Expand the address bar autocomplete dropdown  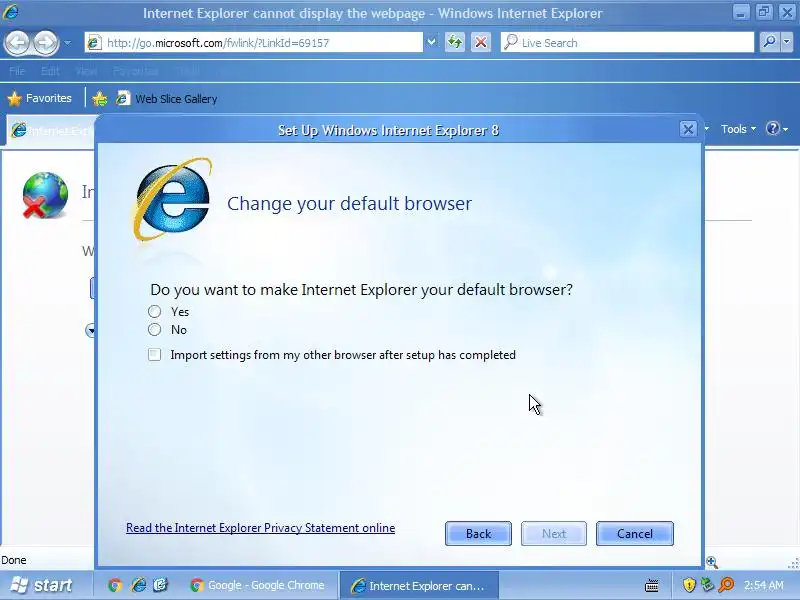[x=432, y=42]
